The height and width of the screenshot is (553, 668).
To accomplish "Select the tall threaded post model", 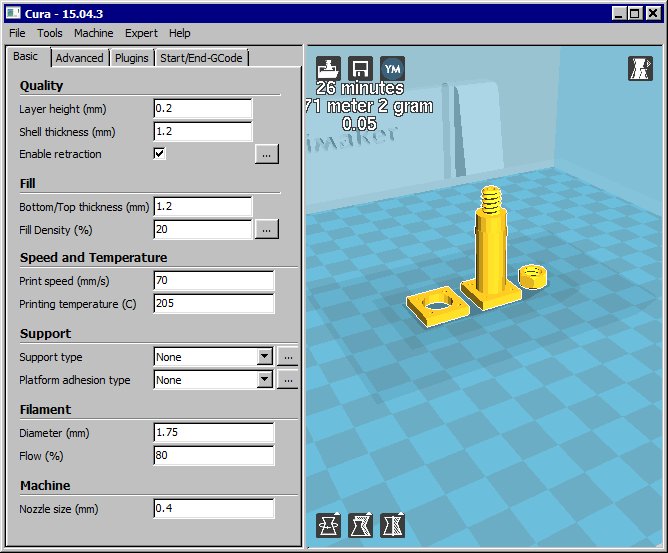I will coord(491,249).
